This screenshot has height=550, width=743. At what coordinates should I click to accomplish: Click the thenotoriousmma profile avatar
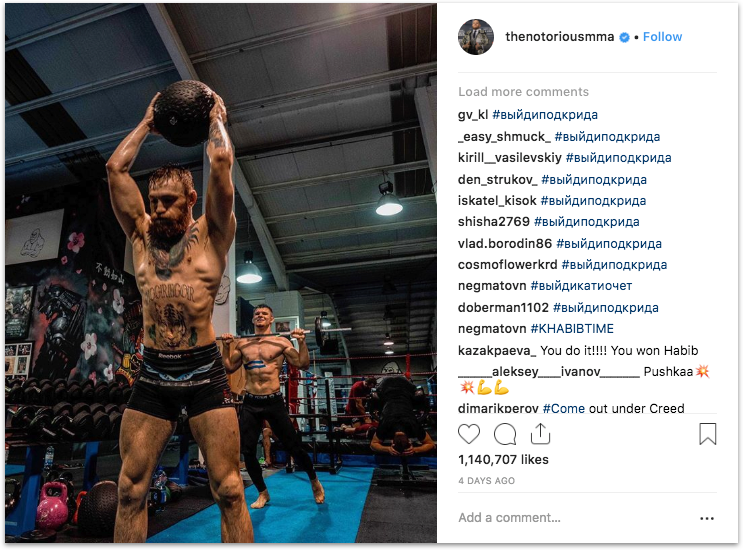click(x=476, y=37)
